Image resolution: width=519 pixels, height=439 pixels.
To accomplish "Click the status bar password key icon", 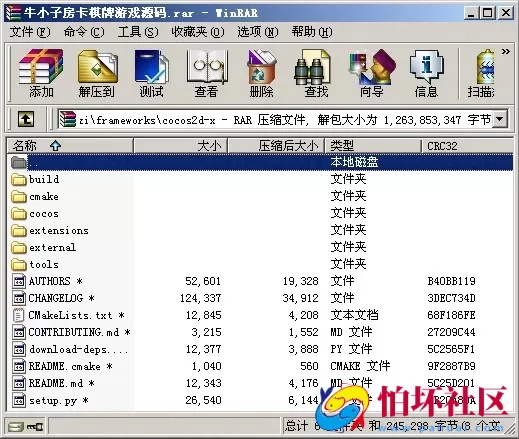I will (x=35, y=427).
